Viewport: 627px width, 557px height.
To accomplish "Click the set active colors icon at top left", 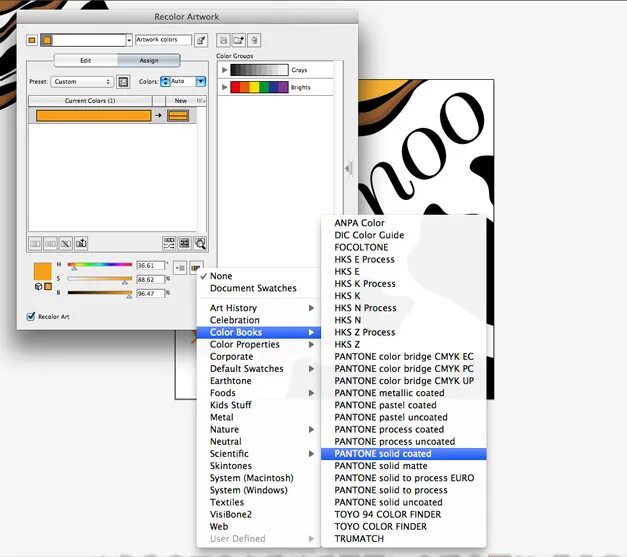I will click(32, 40).
